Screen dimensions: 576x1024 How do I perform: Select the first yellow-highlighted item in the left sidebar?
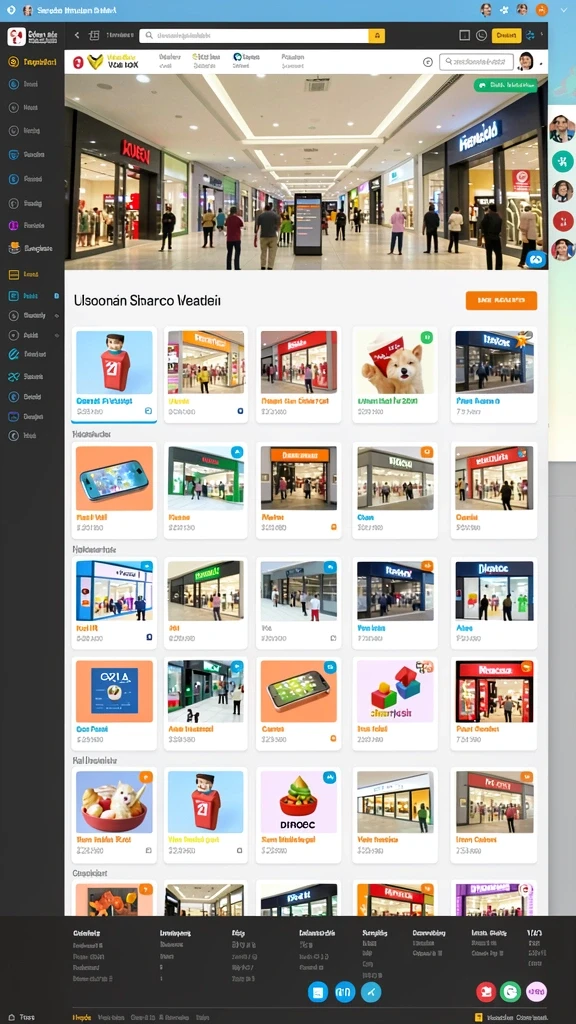[33, 62]
